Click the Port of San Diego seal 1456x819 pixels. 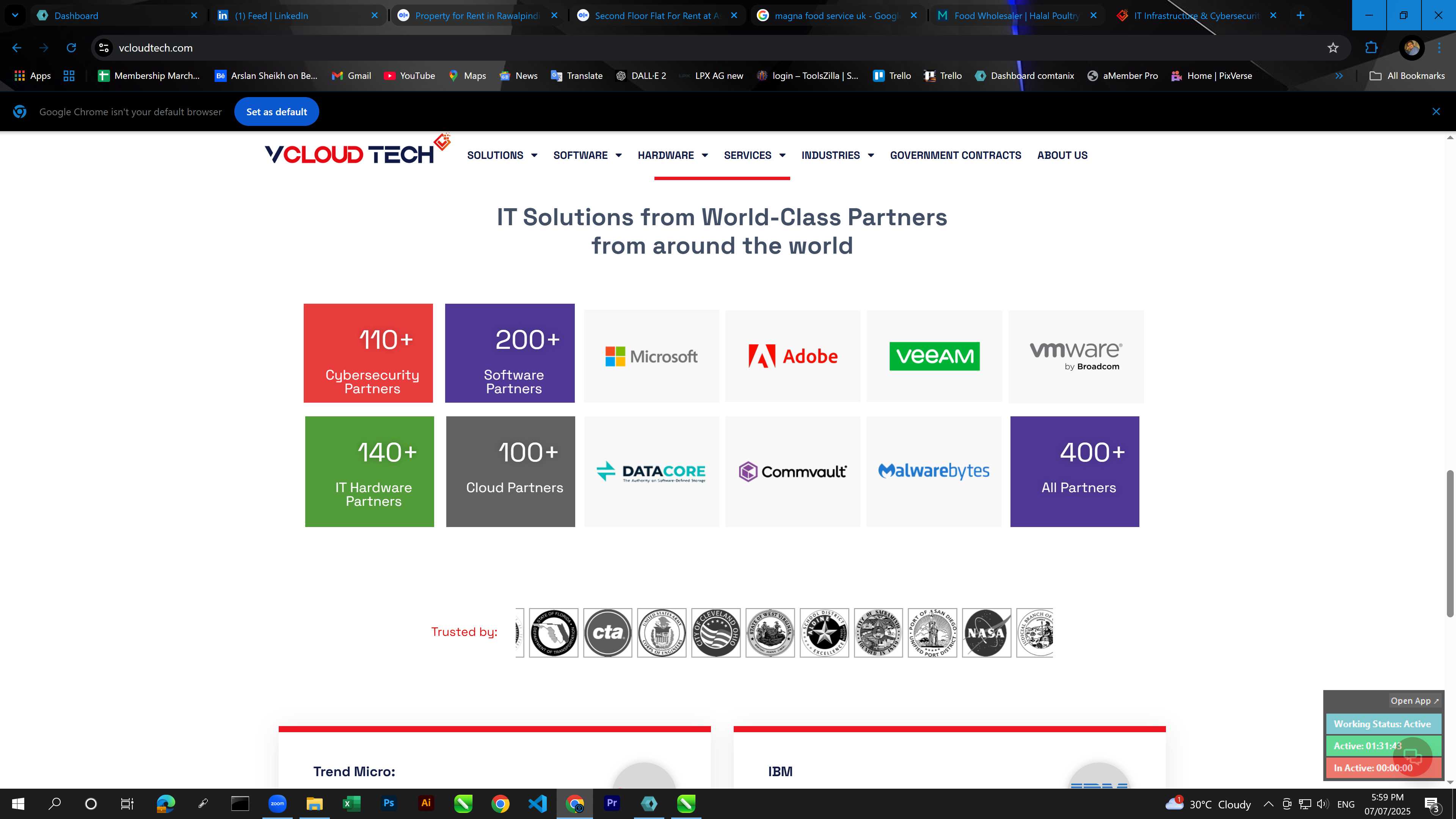click(932, 632)
